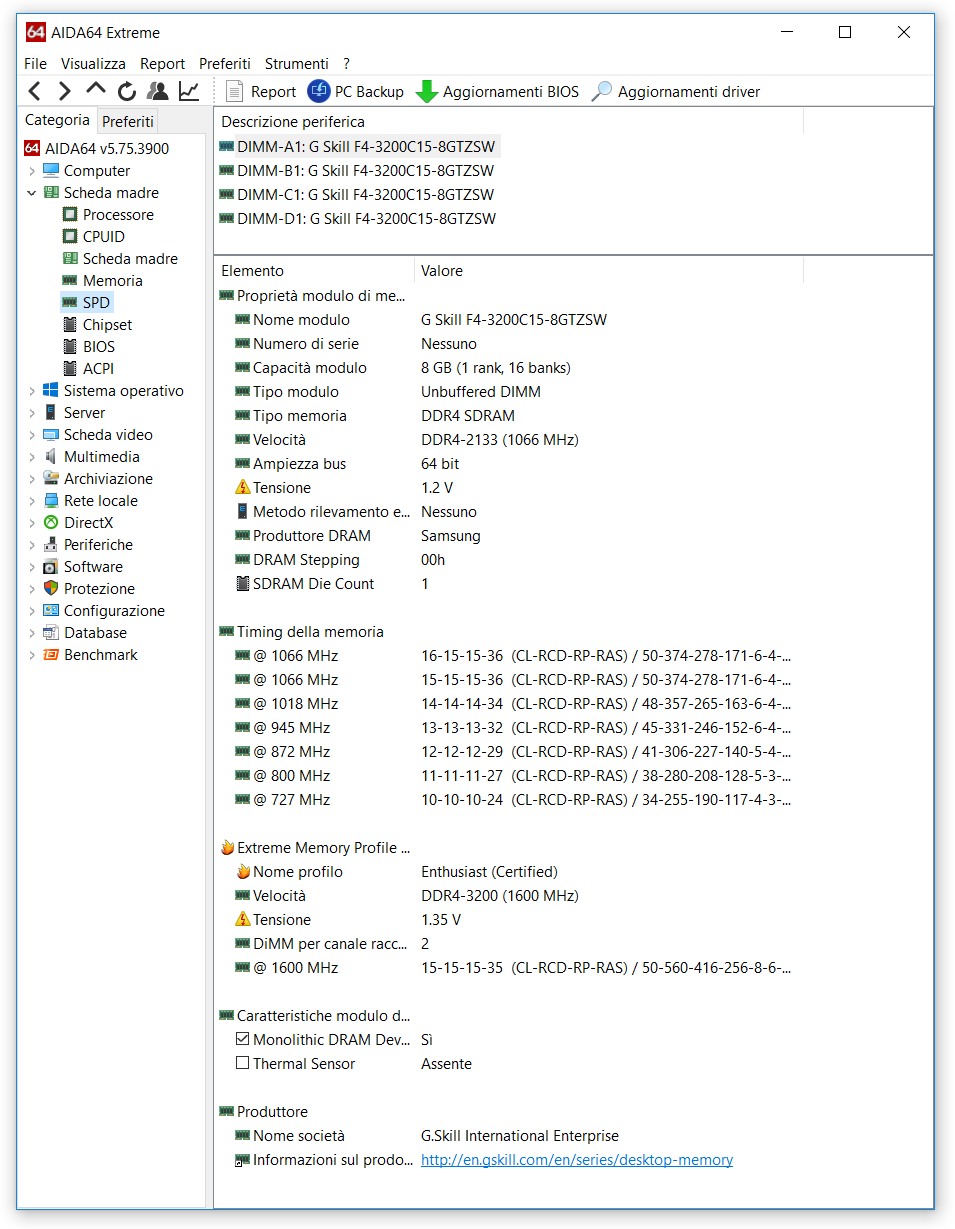Viewport: 955px width, 1229px height.
Task: Select DIMM-C1 G Skill module row
Action: pos(357,195)
